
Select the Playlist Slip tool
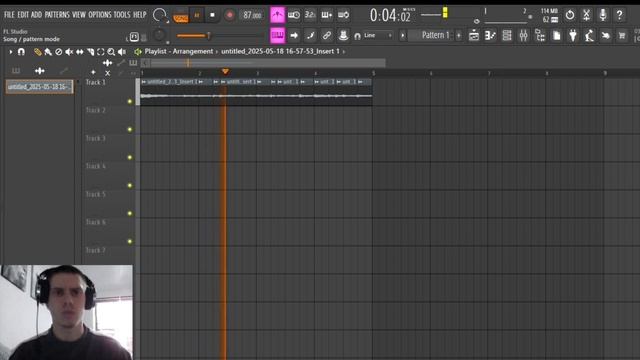80,52
